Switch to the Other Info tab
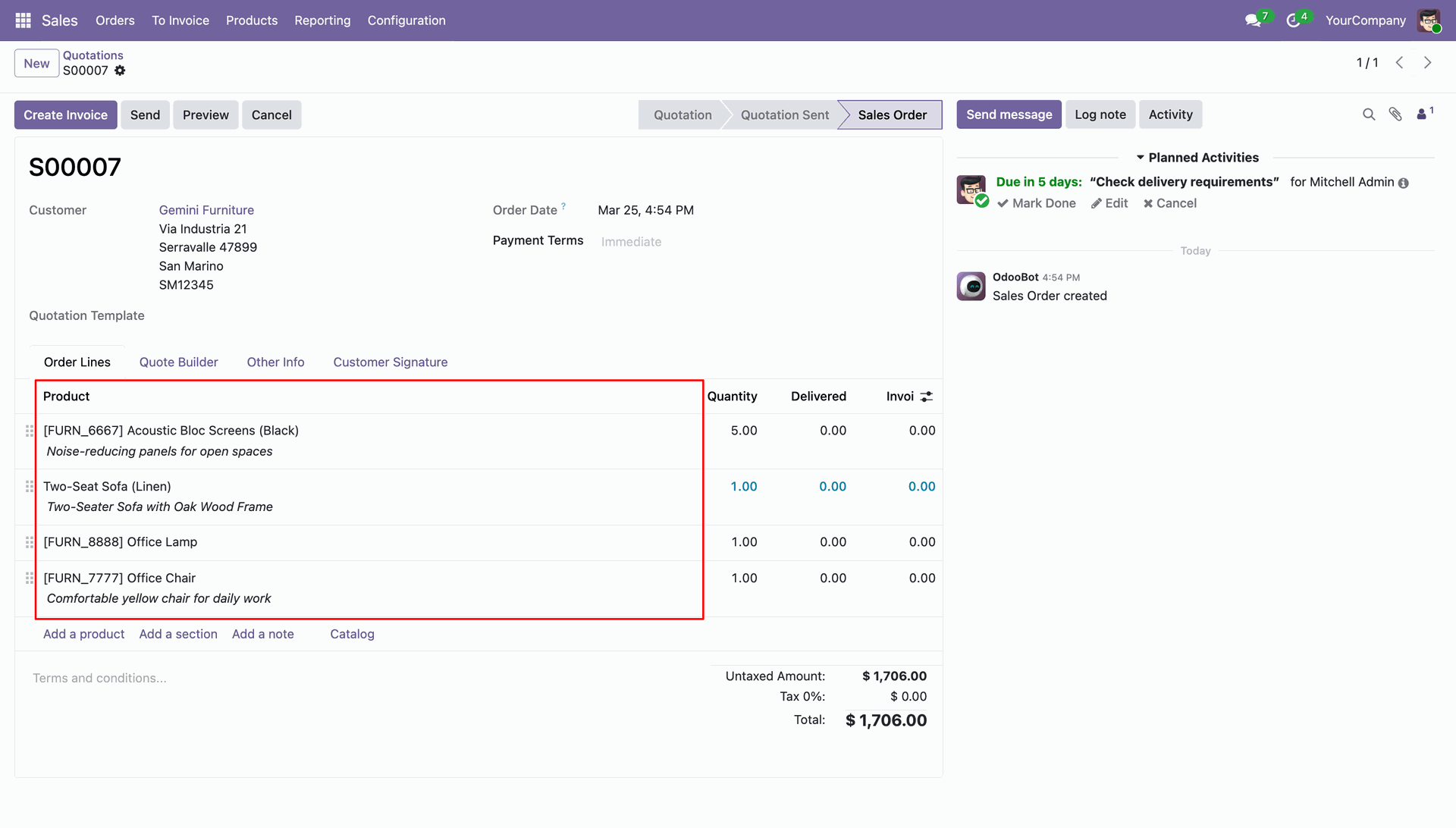This screenshot has height=828, width=1456. pos(275,362)
